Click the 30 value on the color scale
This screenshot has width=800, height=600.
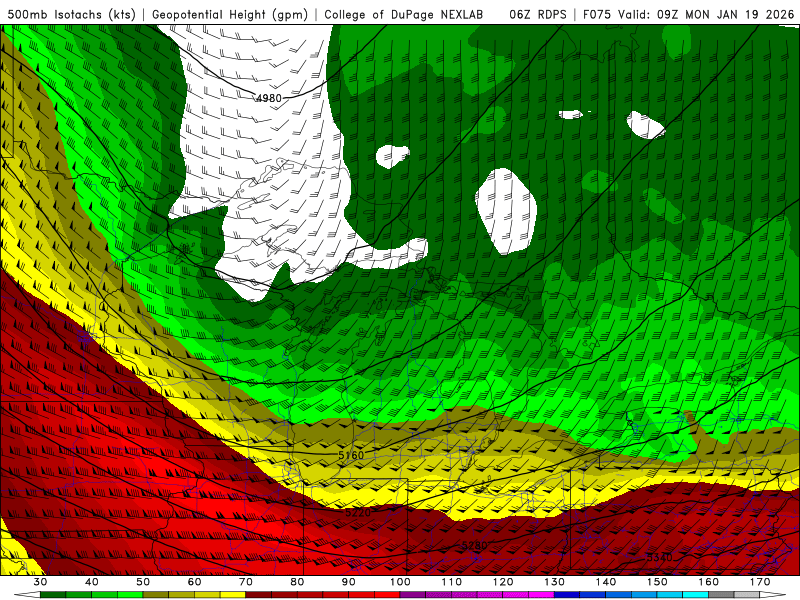click(x=40, y=582)
